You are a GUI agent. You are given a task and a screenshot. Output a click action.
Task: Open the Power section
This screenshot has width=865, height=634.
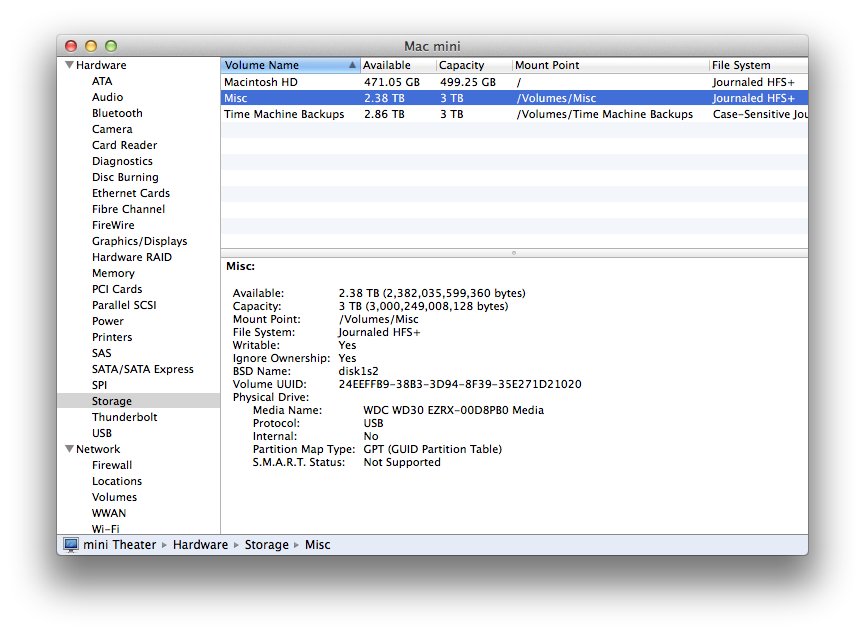coord(108,321)
